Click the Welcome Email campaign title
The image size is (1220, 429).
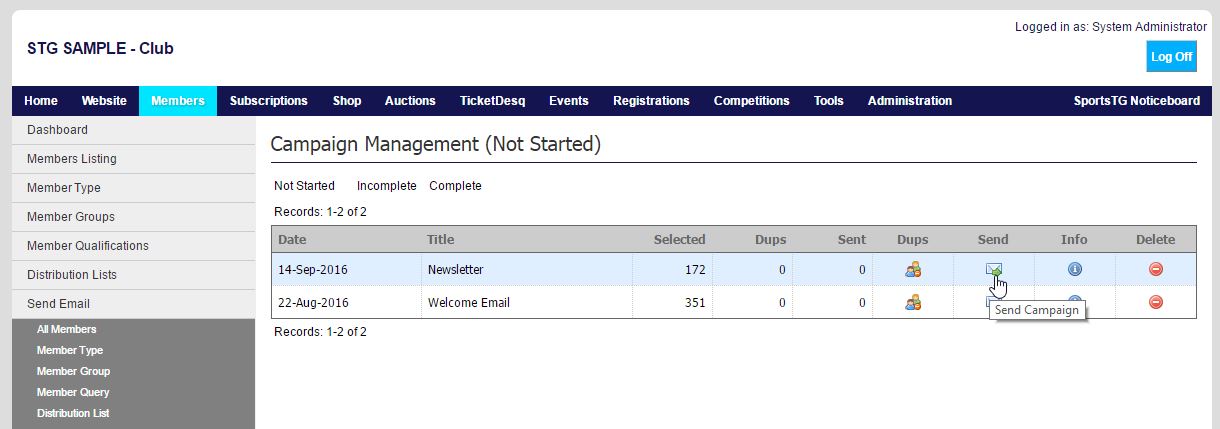(x=468, y=302)
